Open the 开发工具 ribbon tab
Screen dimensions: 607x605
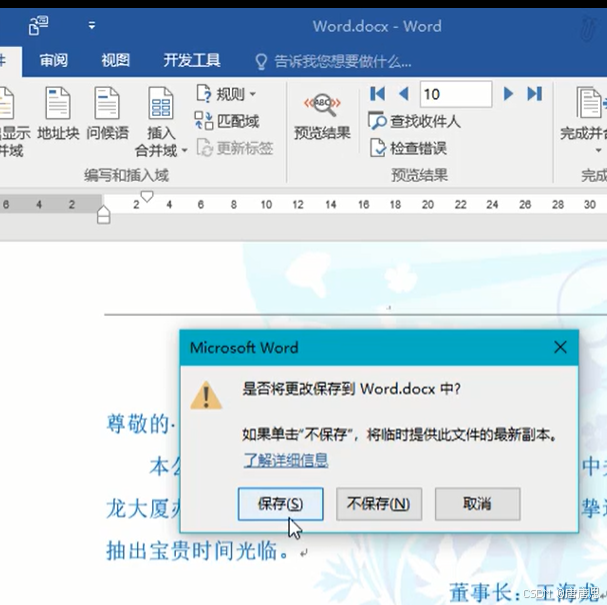[x=192, y=61]
